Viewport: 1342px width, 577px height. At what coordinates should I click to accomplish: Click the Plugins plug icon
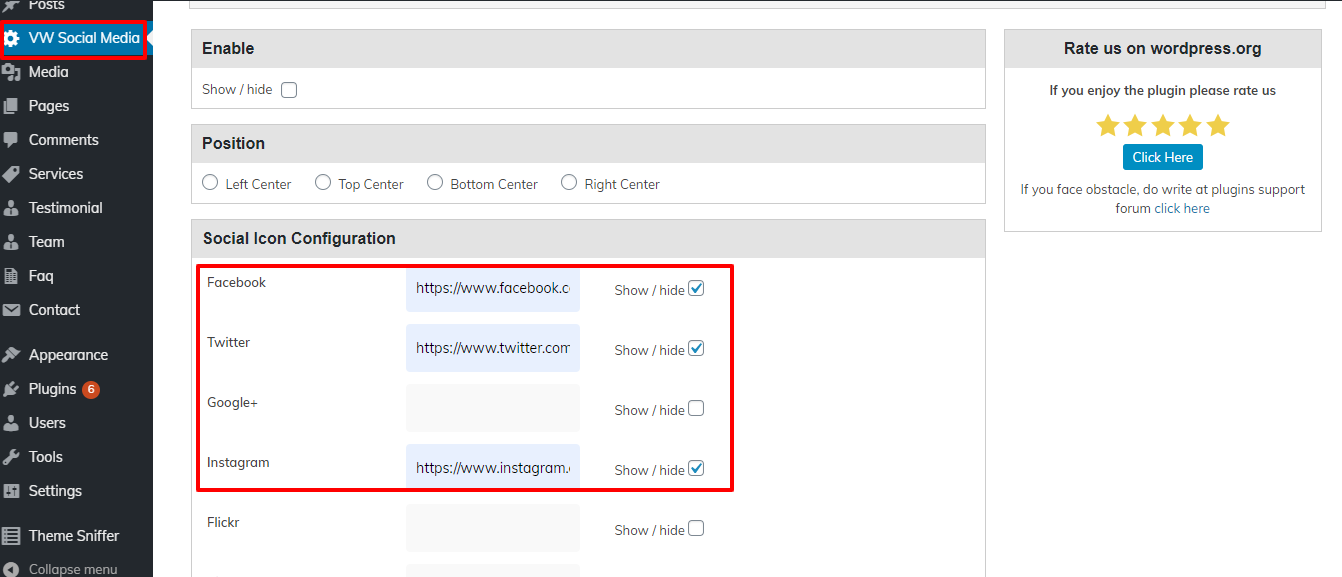pyautogui.click(x=12, y=389)
